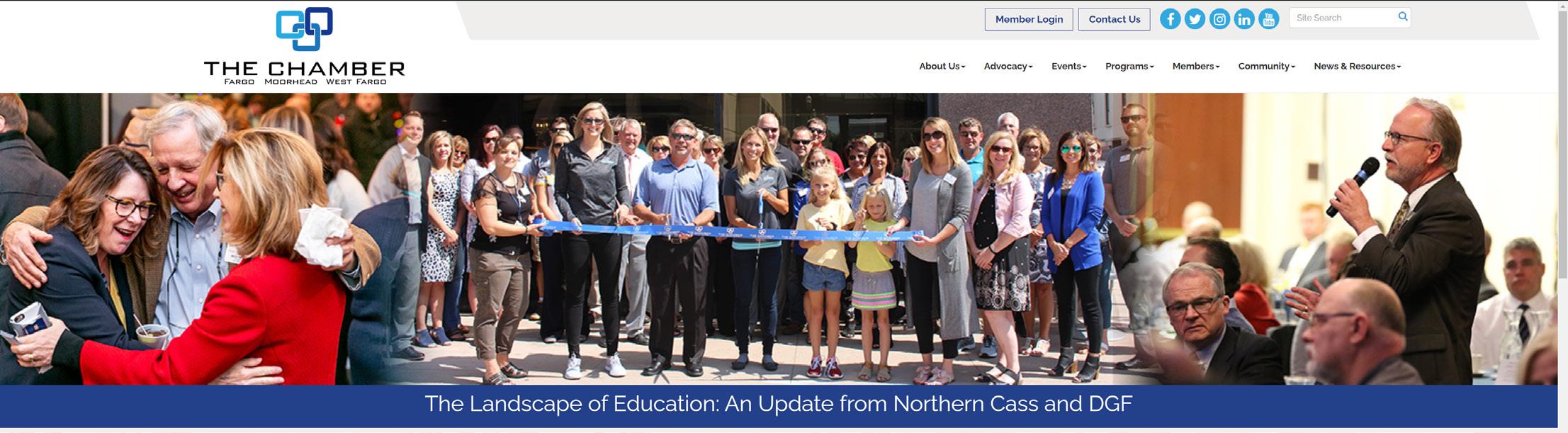Open the Members menu
Image resolution: width=1568 pixels, height=433 pixels.
point(1195,66)
